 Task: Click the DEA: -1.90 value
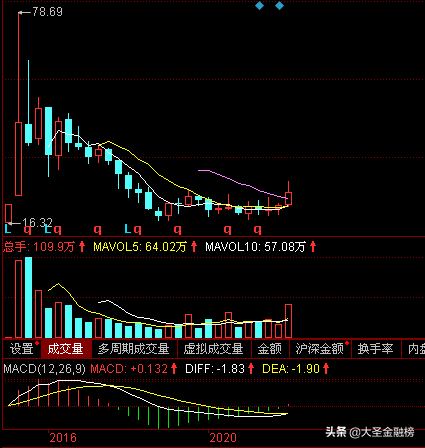[291, 369]
